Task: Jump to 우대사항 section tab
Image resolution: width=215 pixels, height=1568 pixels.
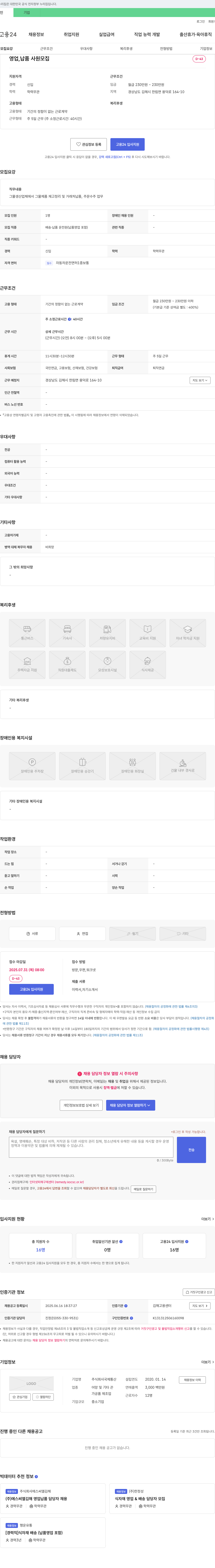Action: 86,49
